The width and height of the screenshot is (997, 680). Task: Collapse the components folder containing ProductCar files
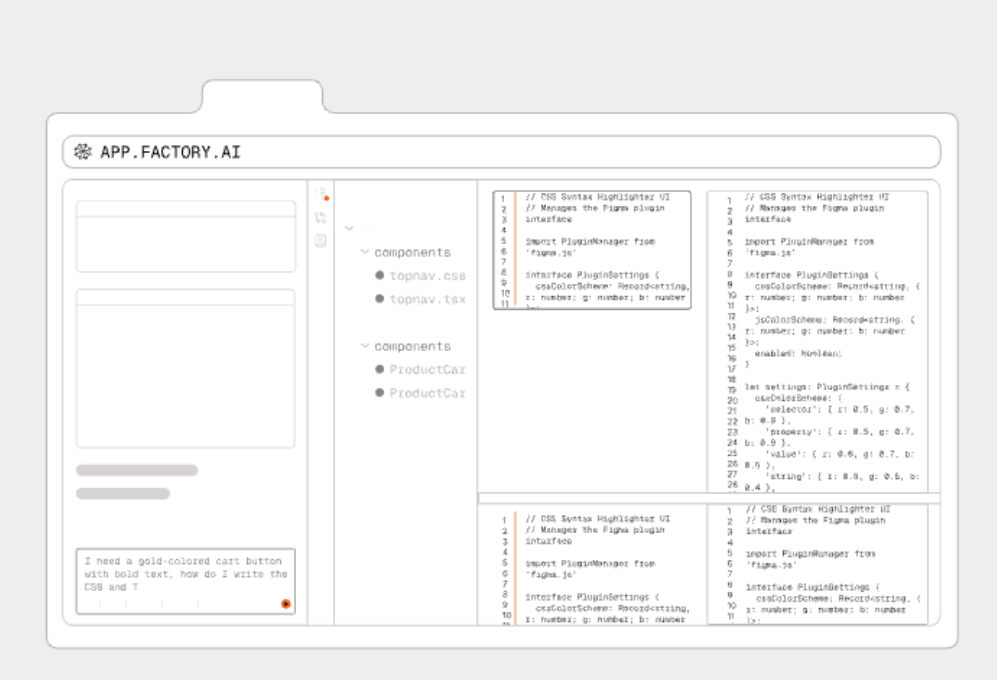click(x=365, y=346)
